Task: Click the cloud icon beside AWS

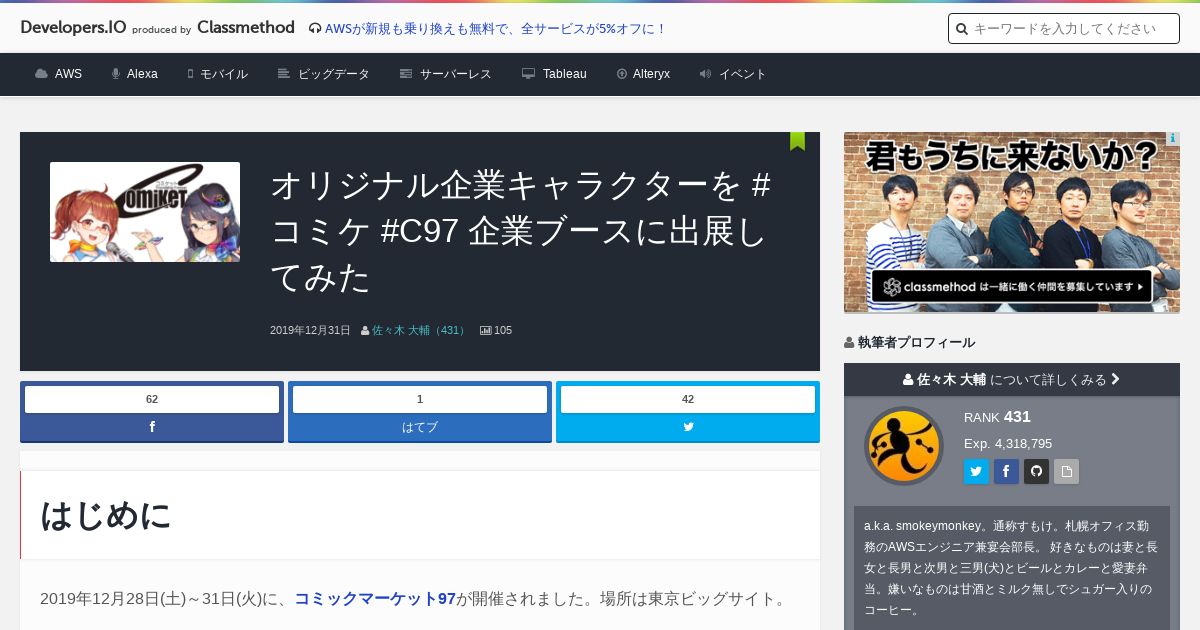Action: pos(41,74)
